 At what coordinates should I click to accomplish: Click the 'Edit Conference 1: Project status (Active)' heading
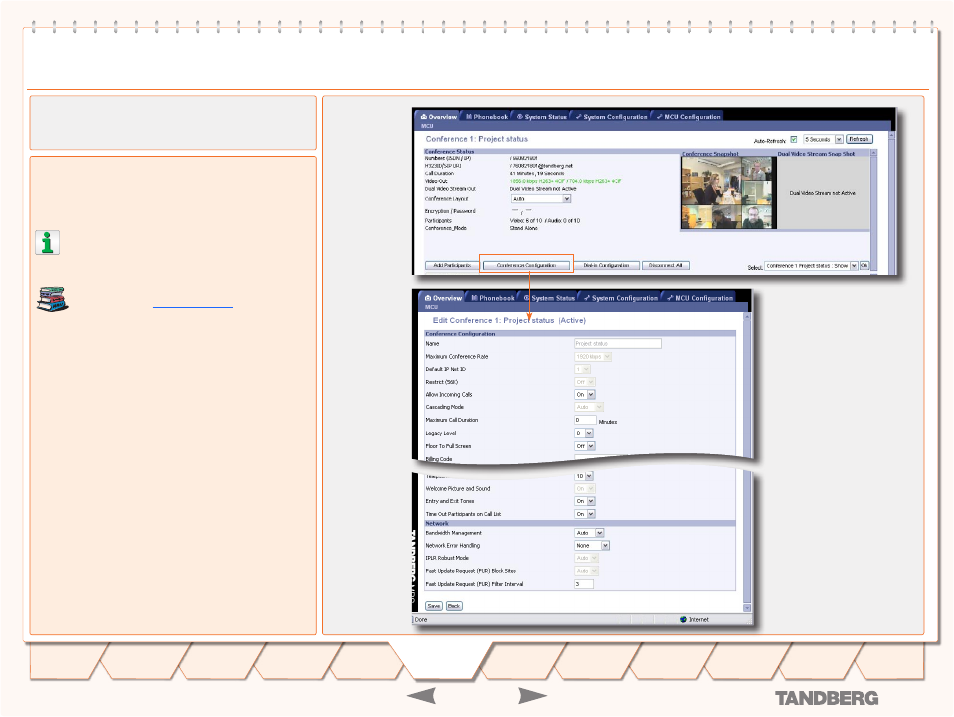509,321
